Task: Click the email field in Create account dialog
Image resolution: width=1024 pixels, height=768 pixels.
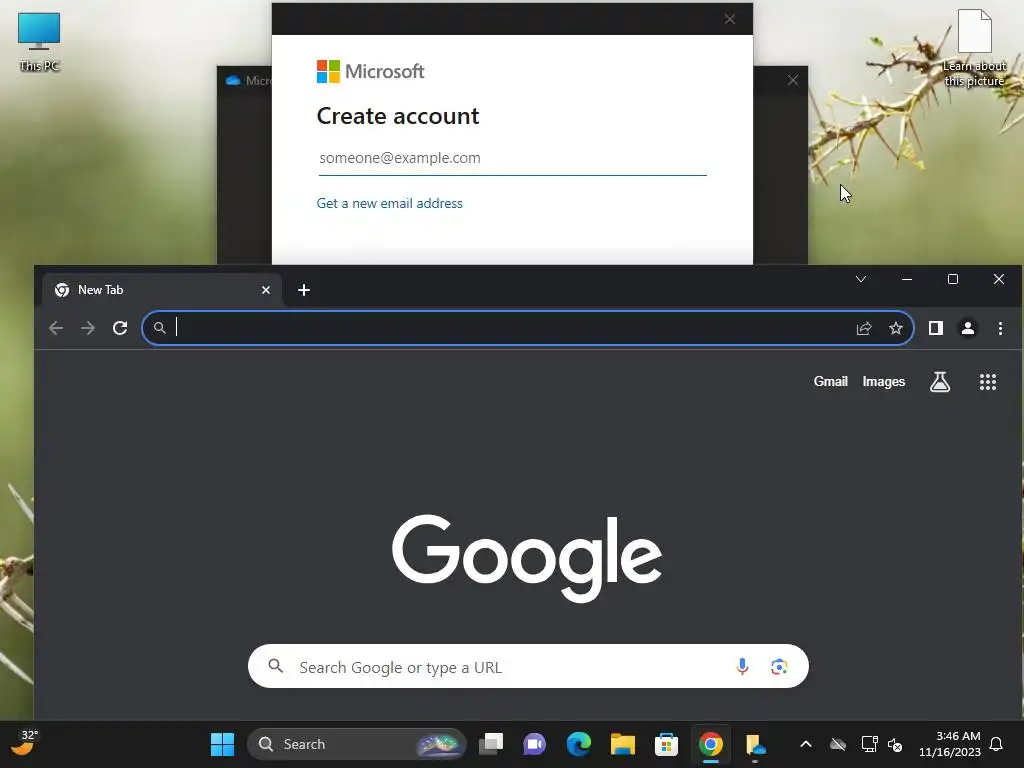Action: [513, 159]
